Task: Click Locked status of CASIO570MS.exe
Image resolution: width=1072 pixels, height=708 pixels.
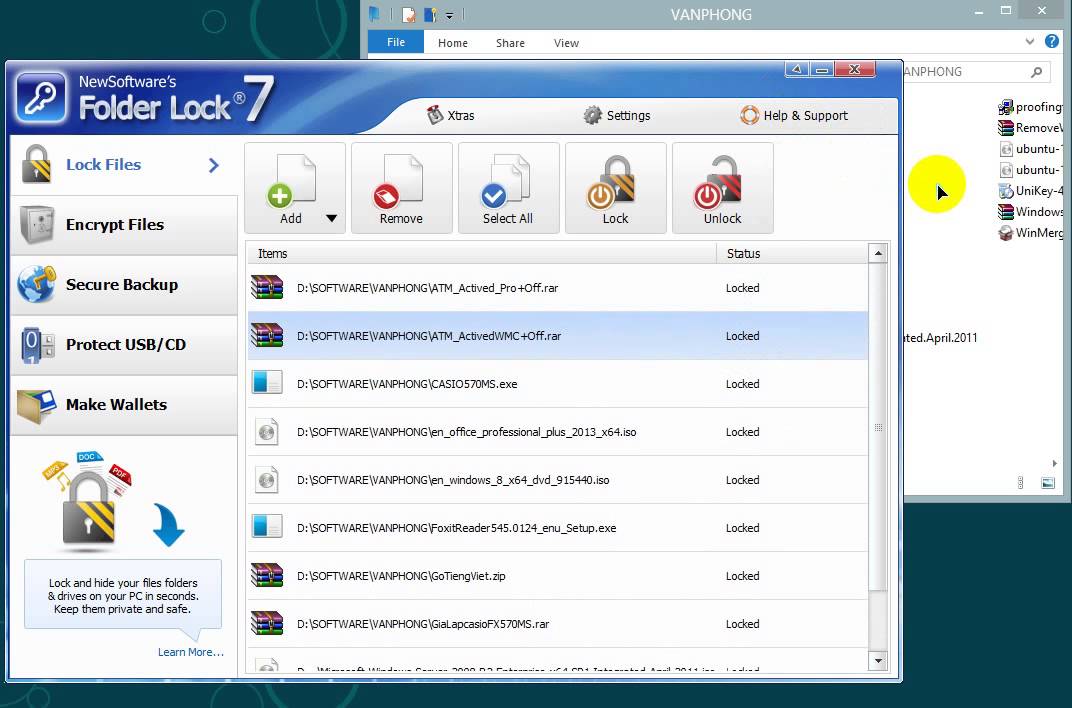Action: pos(742,384)
